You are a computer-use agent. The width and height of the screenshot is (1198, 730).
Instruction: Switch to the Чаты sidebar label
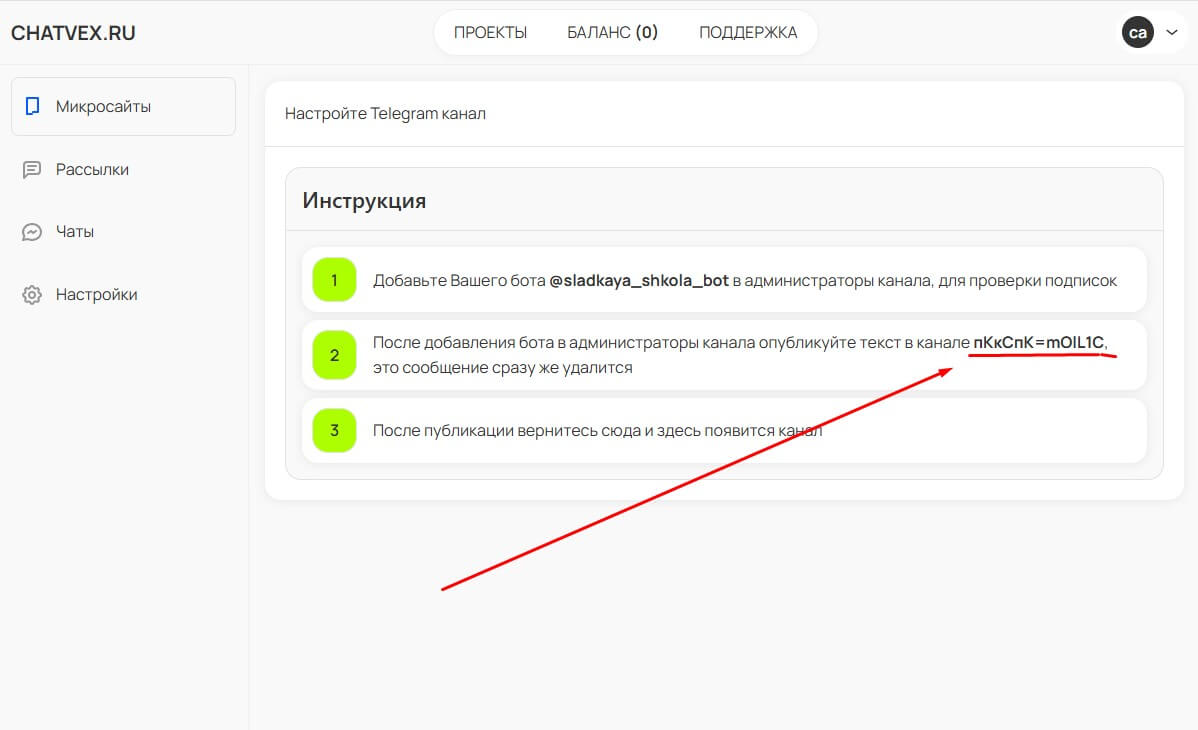75,232
